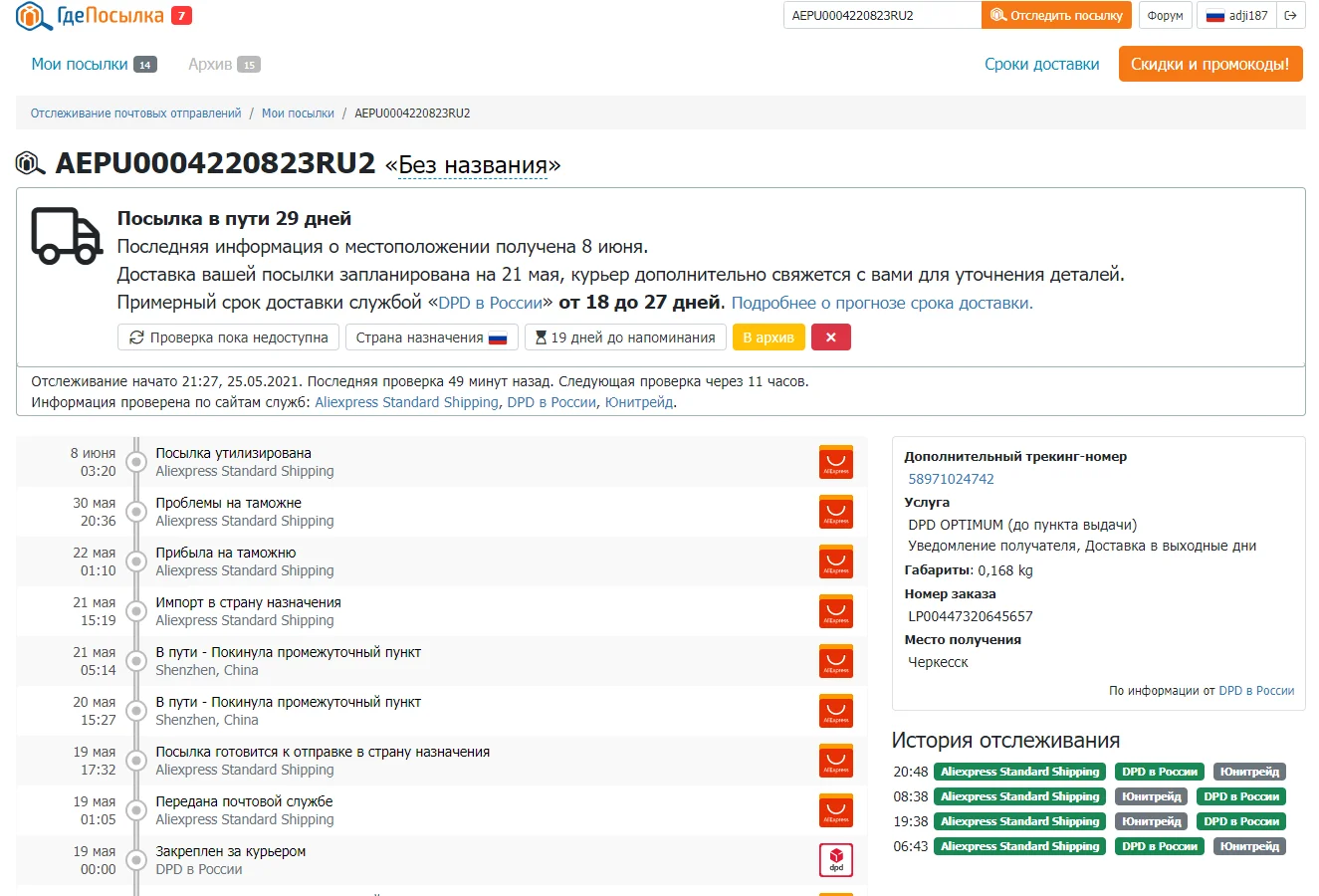The width and height of the screenshot is (1319, 896).
Task: Switch to the Мои посылки tab
Action: coord(94,64)
